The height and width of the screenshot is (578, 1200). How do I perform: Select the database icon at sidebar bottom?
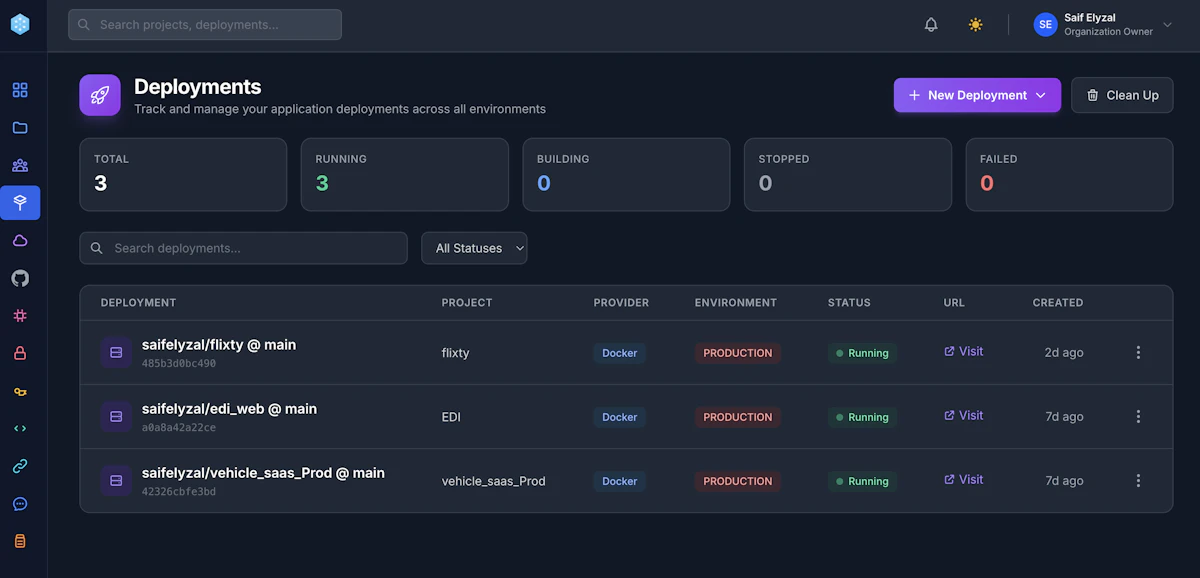click(19, 540)
